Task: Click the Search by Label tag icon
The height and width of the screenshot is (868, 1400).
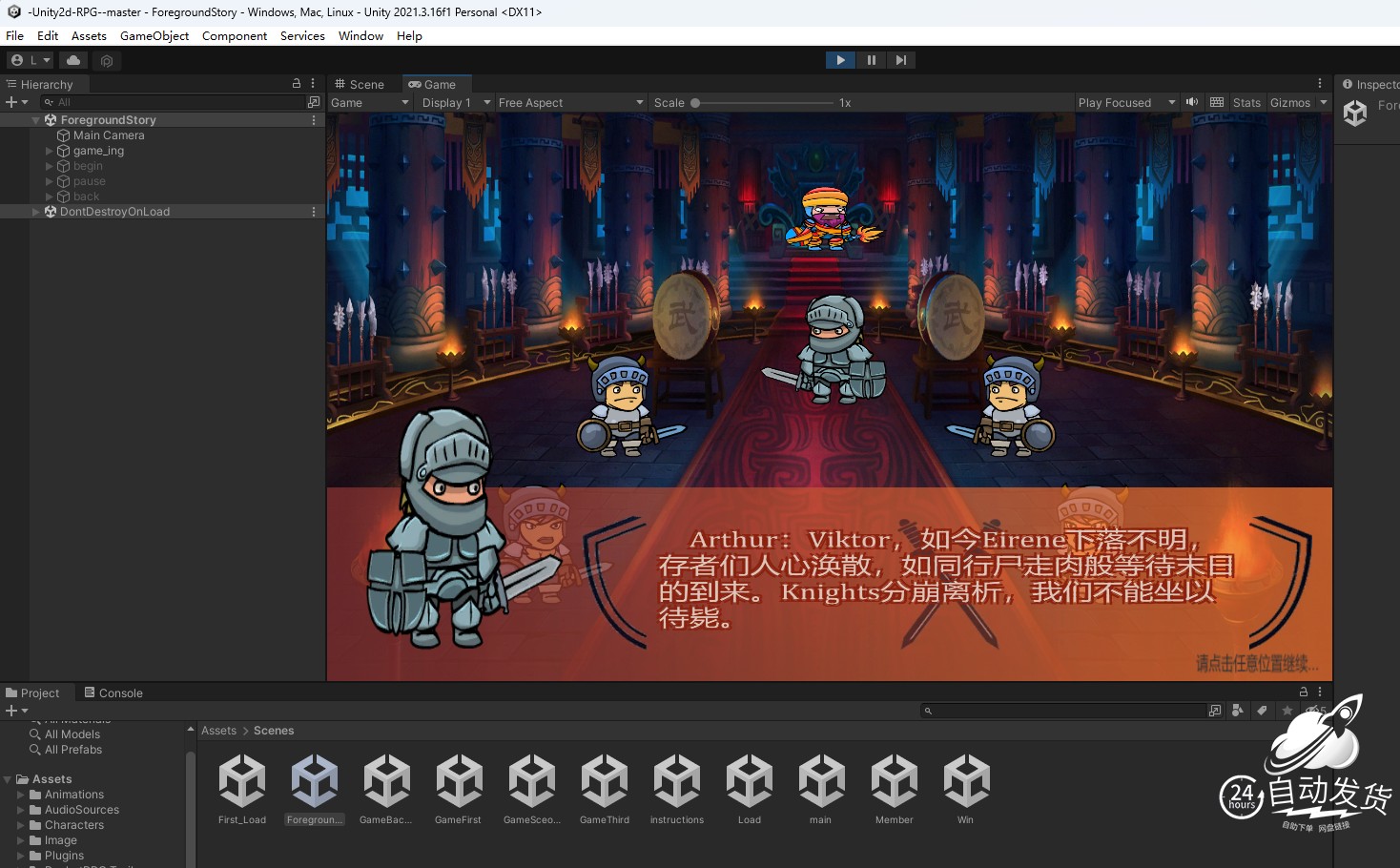Action: pyautogui.click(x=1262, y=711)
